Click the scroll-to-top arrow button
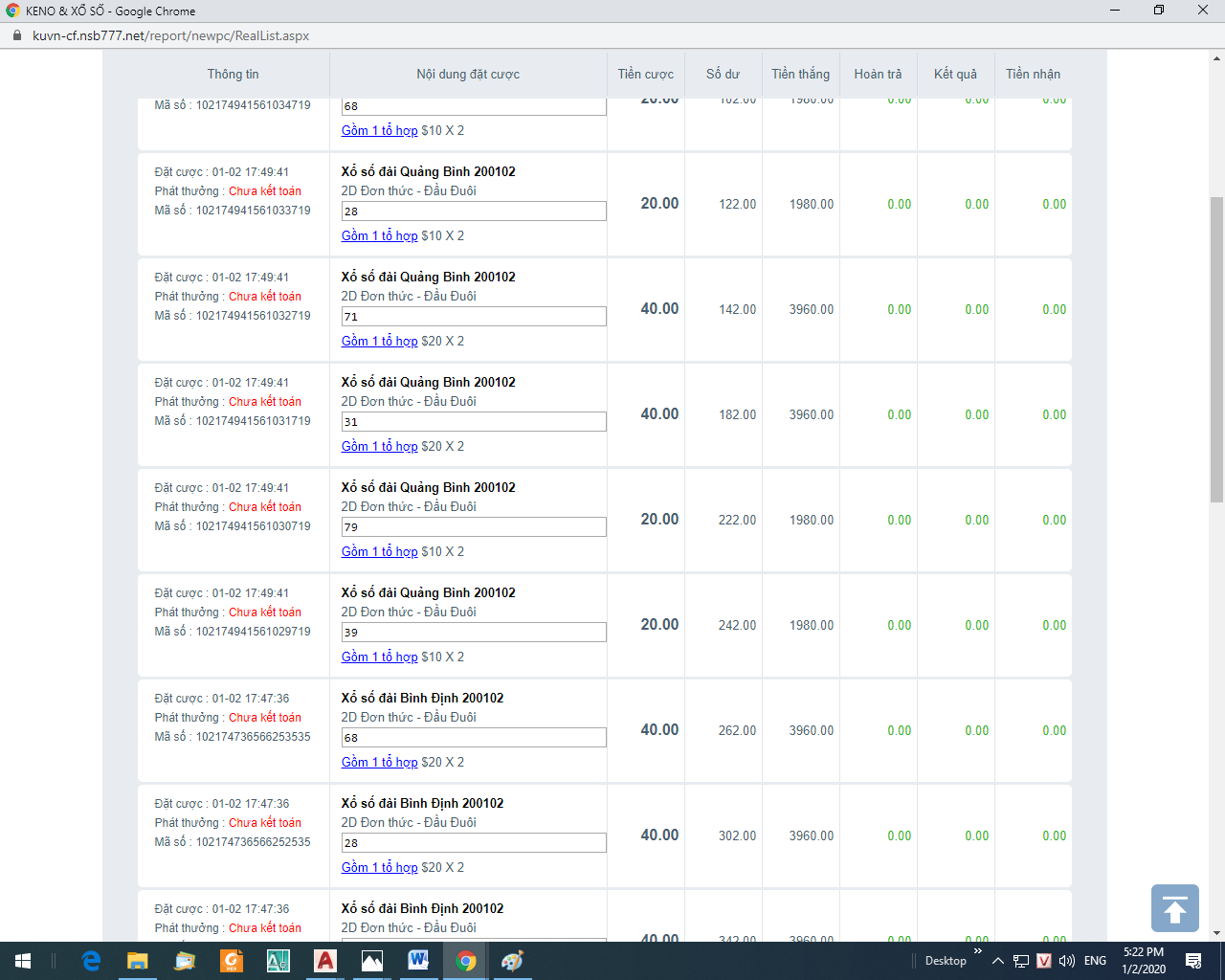The image size is (1225, 980). click(x=1174, y=908)
